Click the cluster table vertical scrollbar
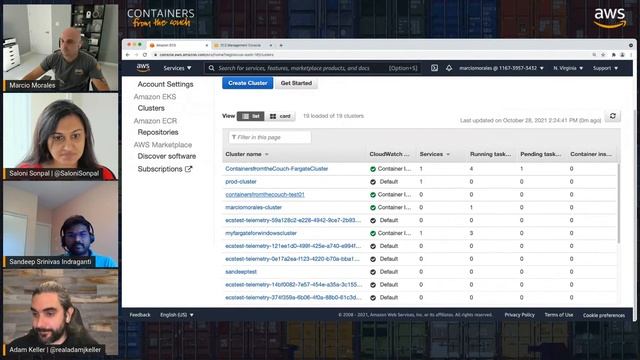This screenshot has width=640, height=360. click(619, 203)
